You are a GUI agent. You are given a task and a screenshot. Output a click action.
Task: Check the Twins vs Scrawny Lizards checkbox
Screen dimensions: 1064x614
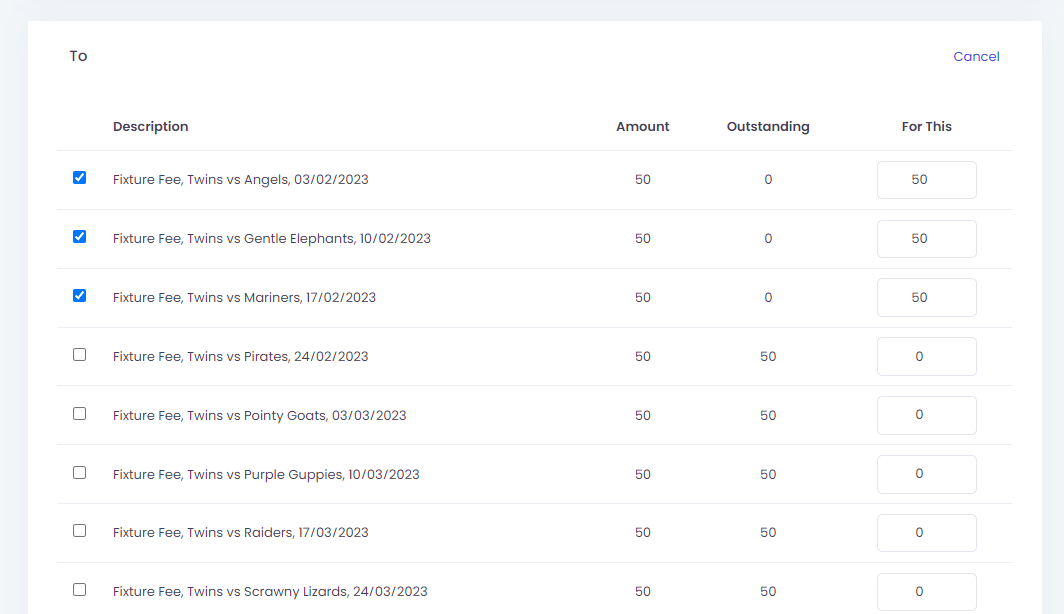point(79,590)
